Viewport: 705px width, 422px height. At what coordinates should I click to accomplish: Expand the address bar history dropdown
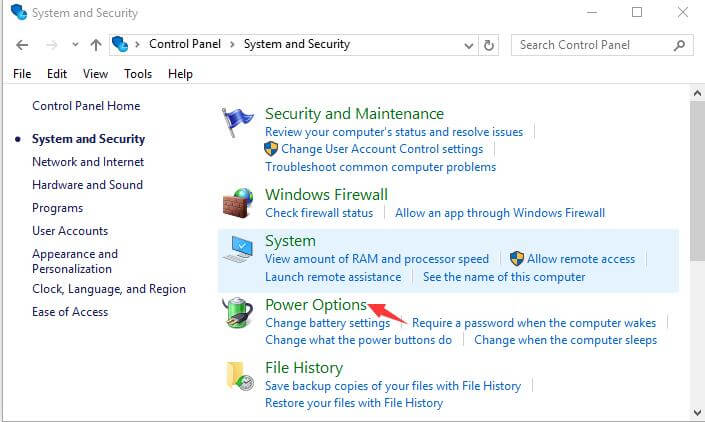coord(469,45)
